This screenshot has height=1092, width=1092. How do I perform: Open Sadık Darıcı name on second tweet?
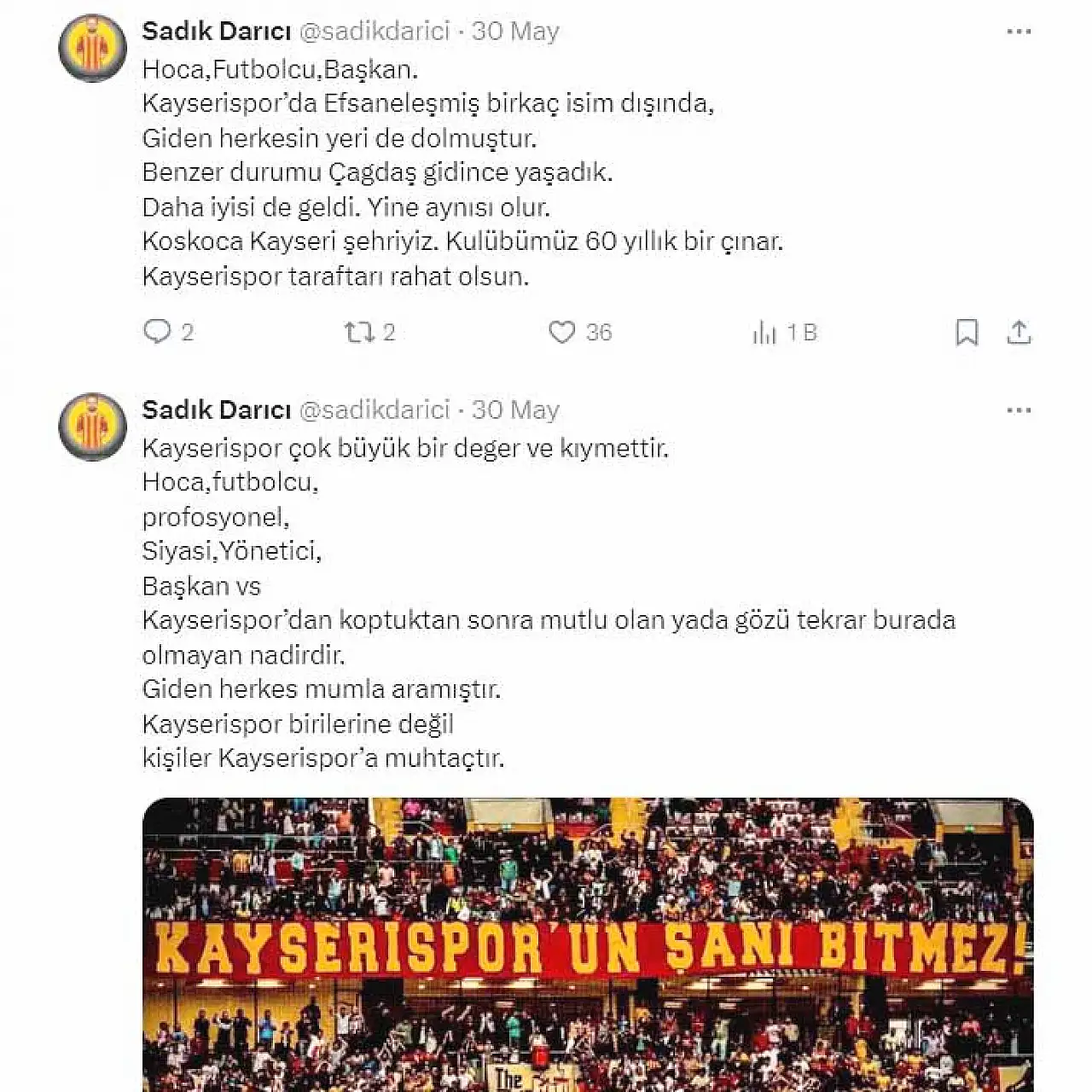(217, 410)
